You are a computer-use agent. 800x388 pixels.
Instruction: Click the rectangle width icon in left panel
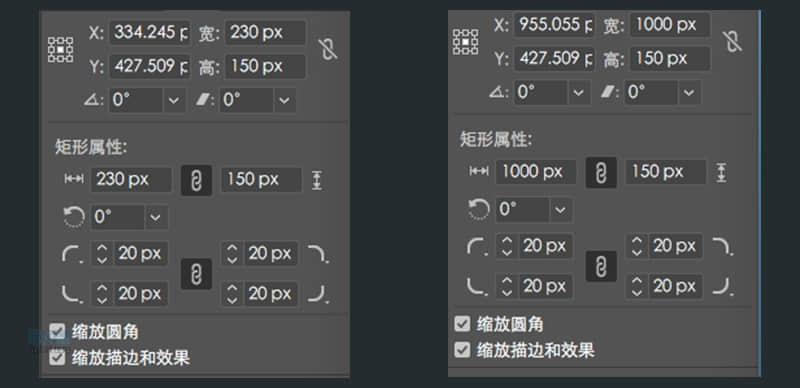(74, 179)
